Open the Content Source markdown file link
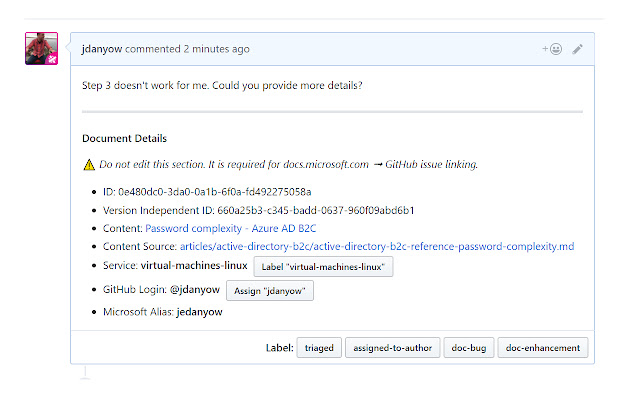The image size is (640, 400). [x=377, y=246]
